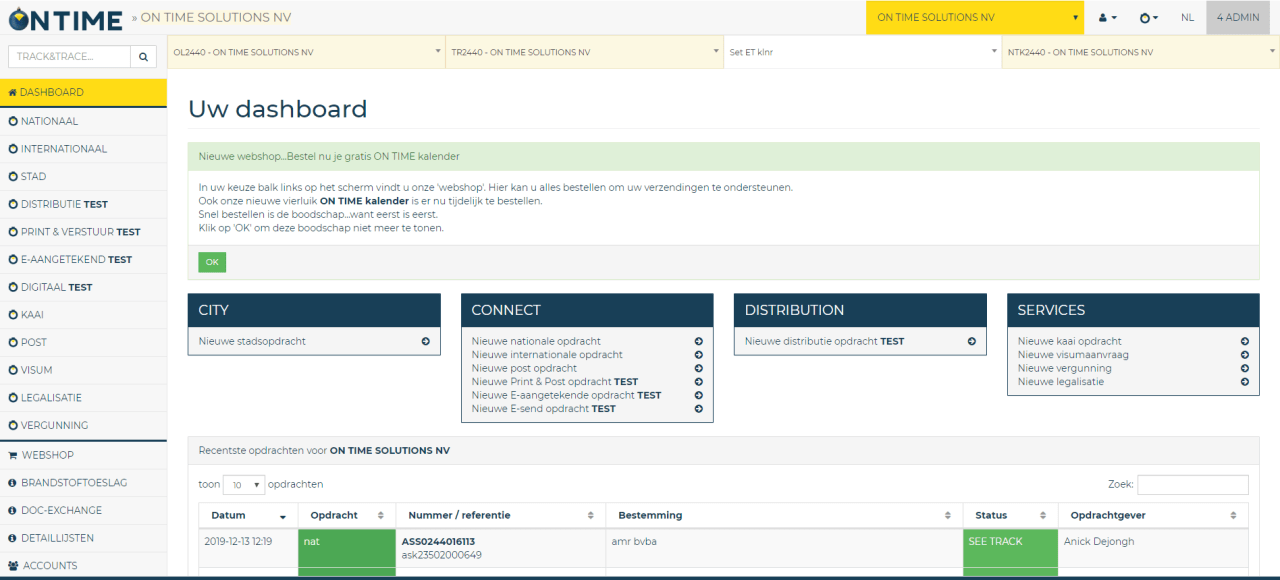
Task: Sort table by Opdrachtgever column
Action: click(1153, 515)
